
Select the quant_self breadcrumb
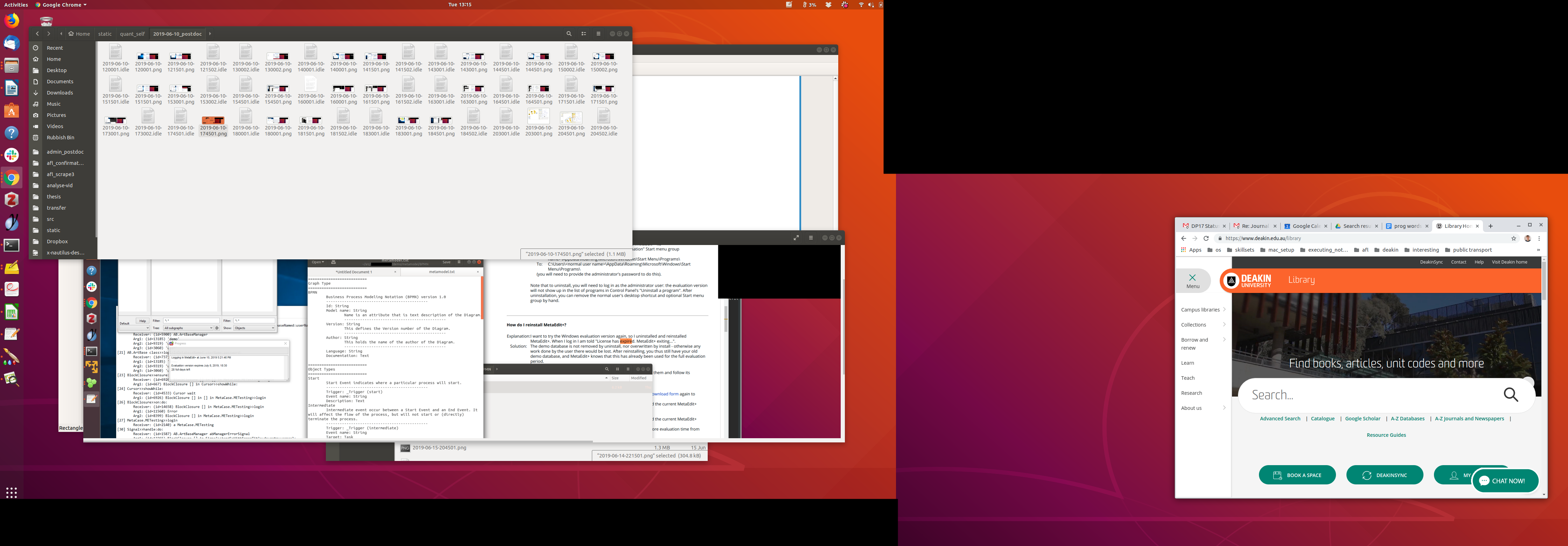coord(132,34)
